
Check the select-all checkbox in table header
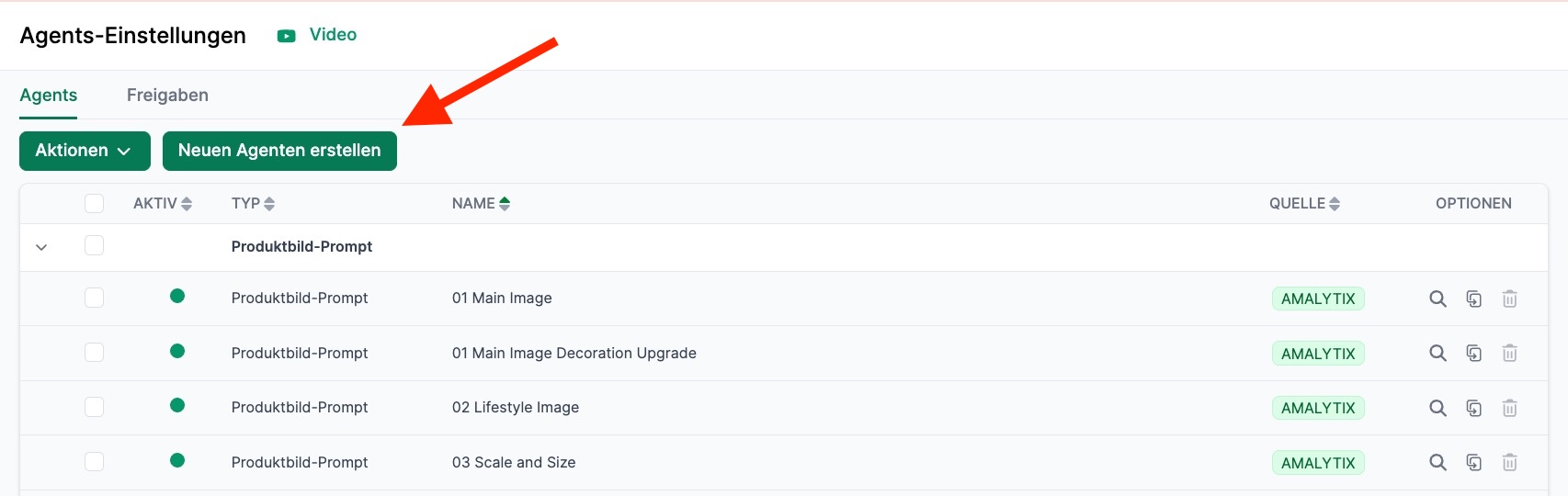coord(94,203)
